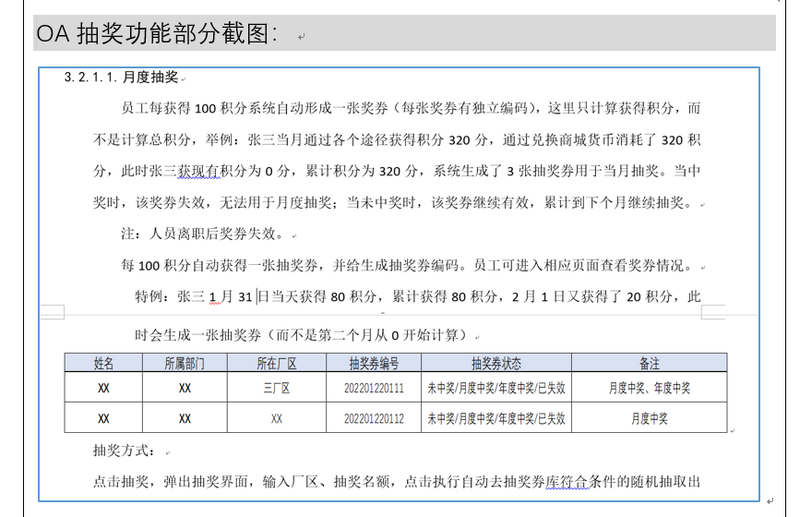Click the '抽奖券编号' table header
Screen dimensions: 800x517
374,363
